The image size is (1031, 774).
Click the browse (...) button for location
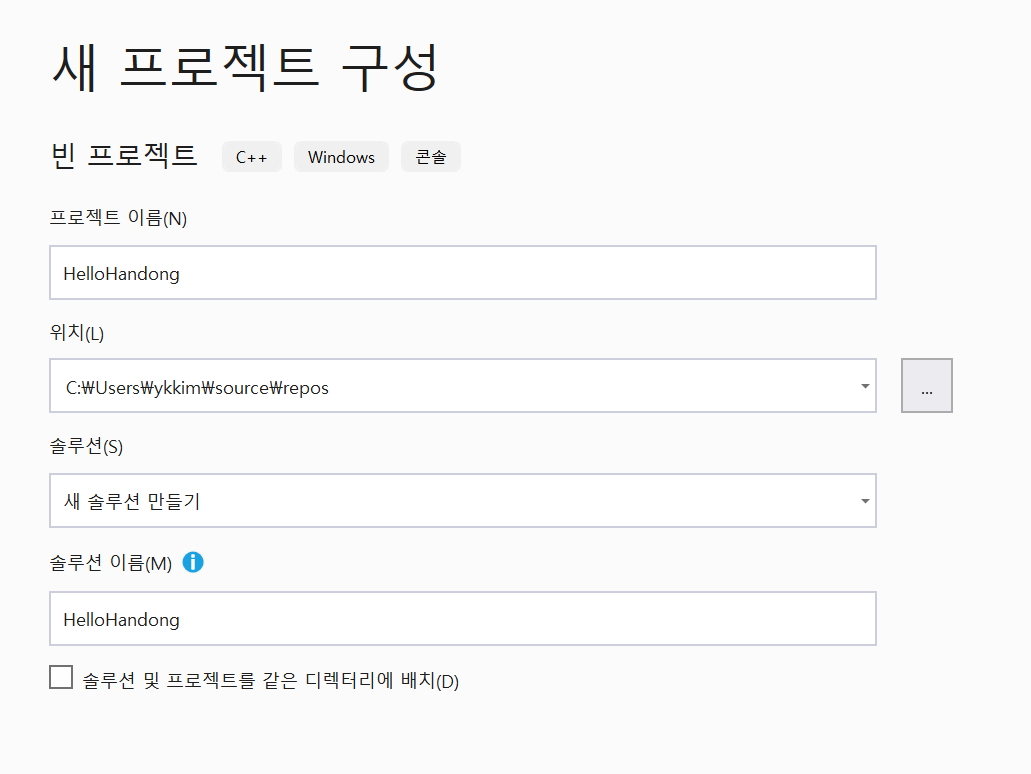coord(926,386)
